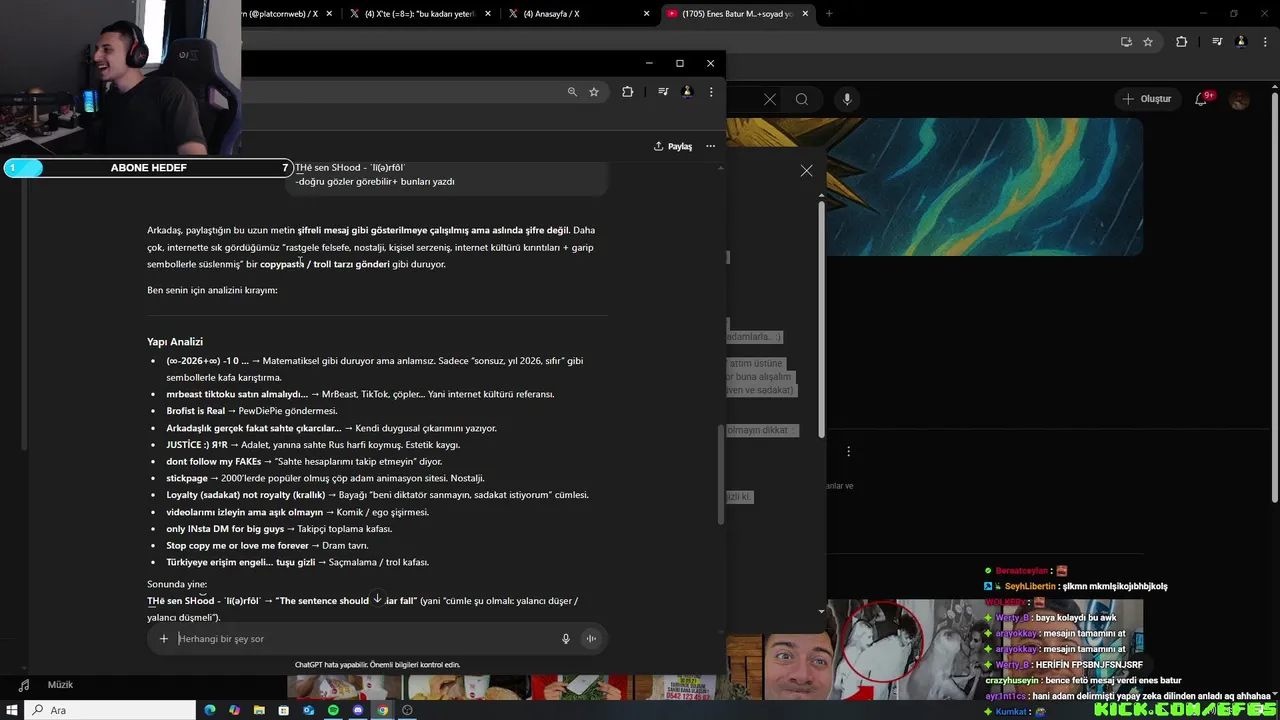Click the Paylaş share button
The height and width of the screenshot is (720, 1280).
coord(673,146)
